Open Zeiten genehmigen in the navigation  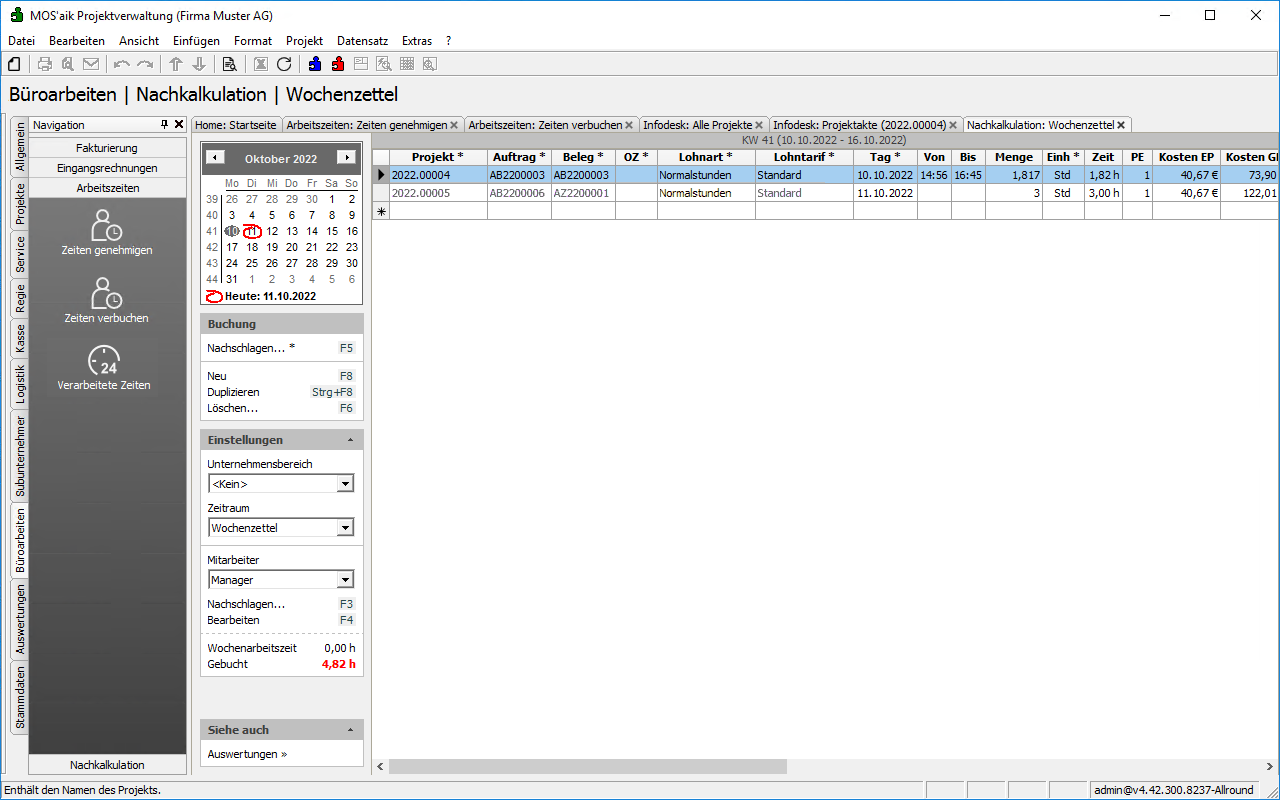(107, 232)
